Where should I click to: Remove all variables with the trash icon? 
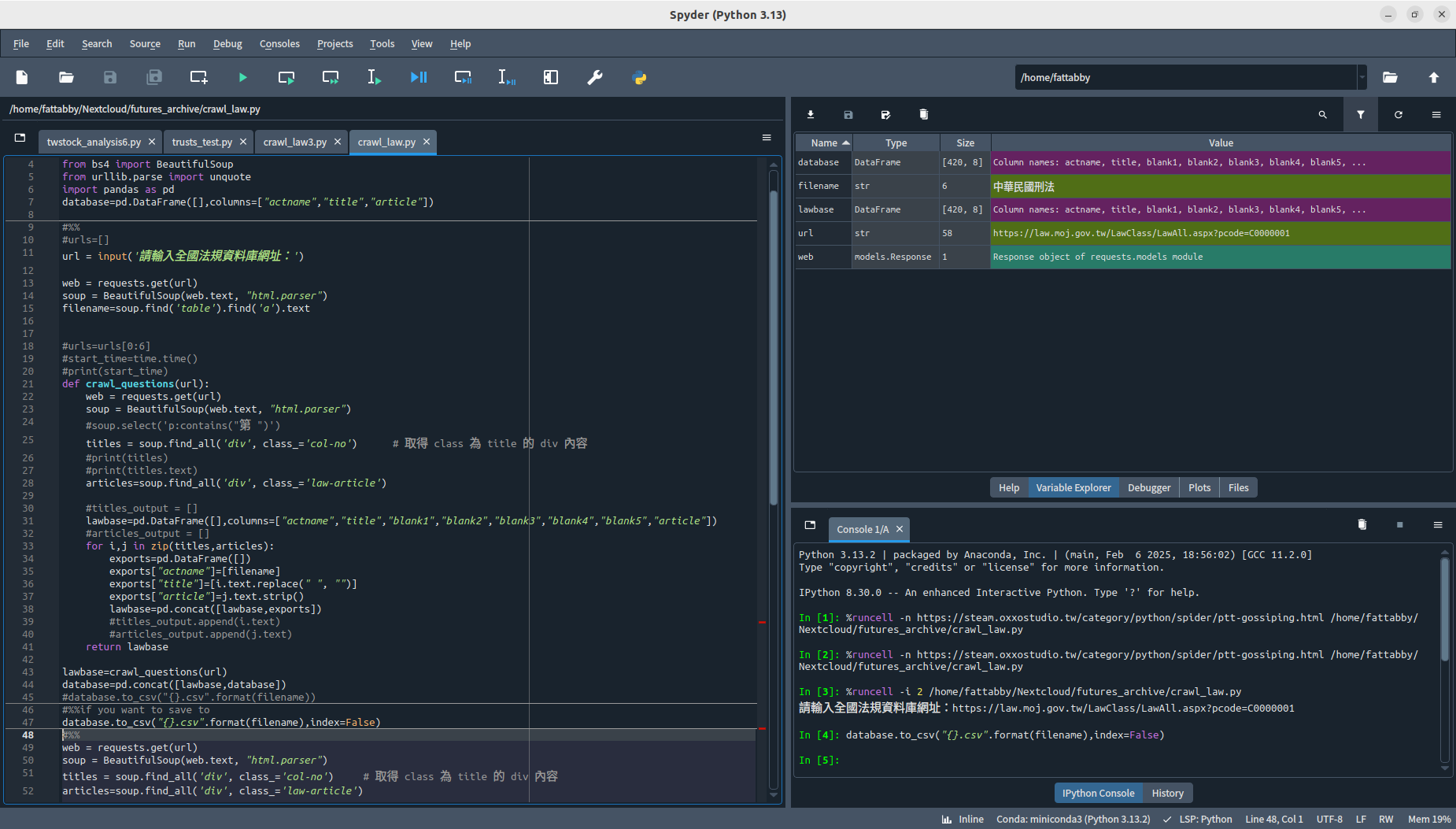924,115
